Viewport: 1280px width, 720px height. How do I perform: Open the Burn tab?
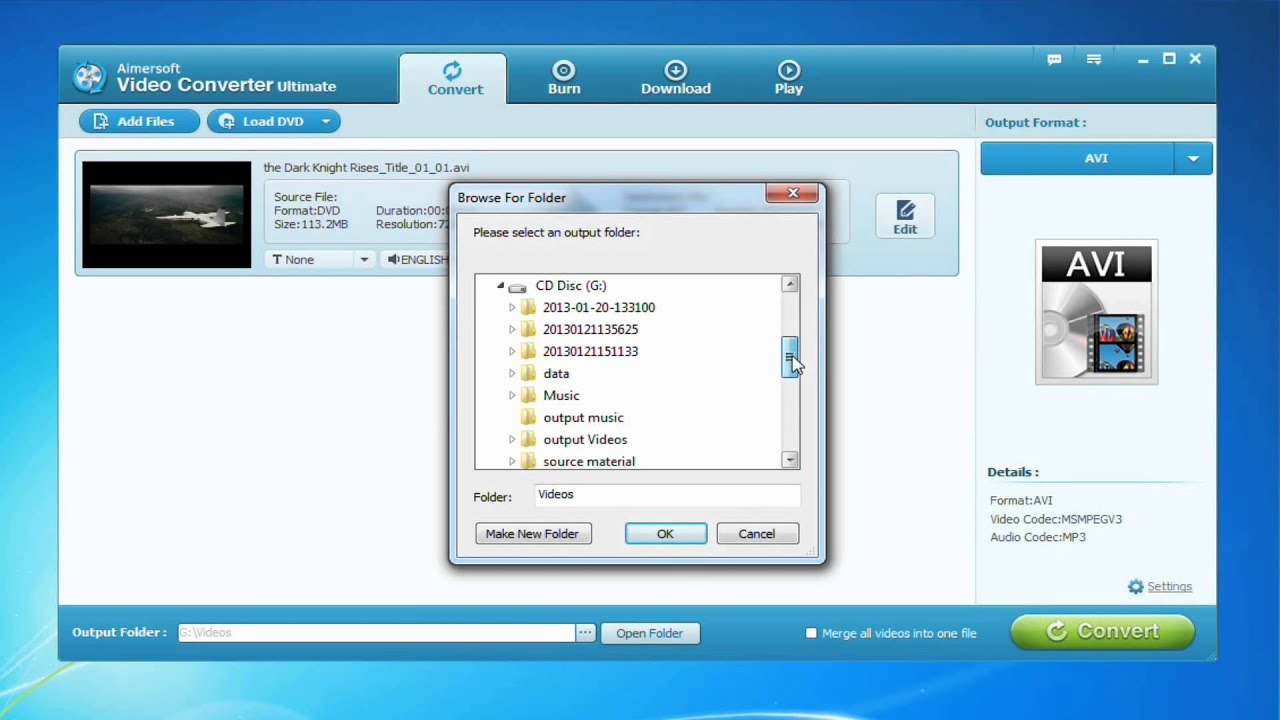(x=564, y=78)
